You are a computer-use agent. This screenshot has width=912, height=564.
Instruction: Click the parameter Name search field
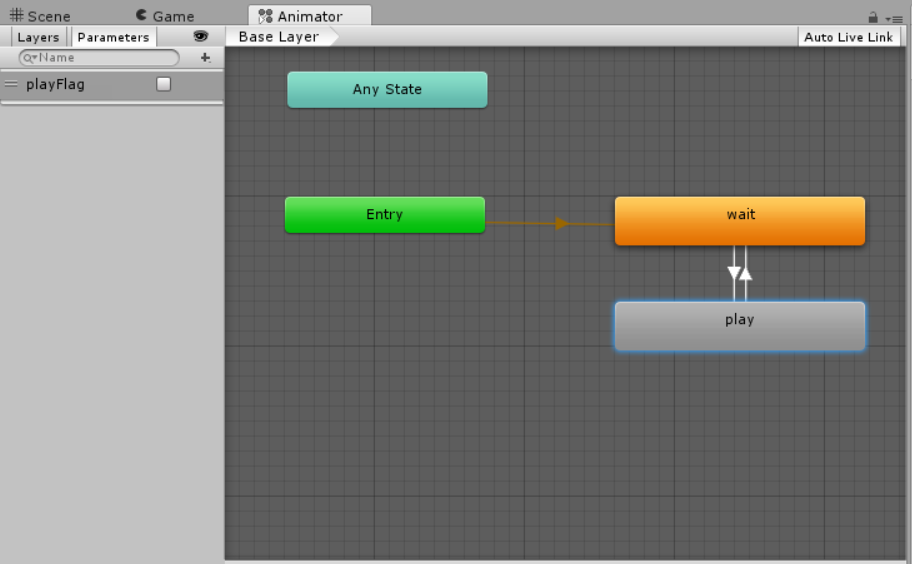coord(105,58)
